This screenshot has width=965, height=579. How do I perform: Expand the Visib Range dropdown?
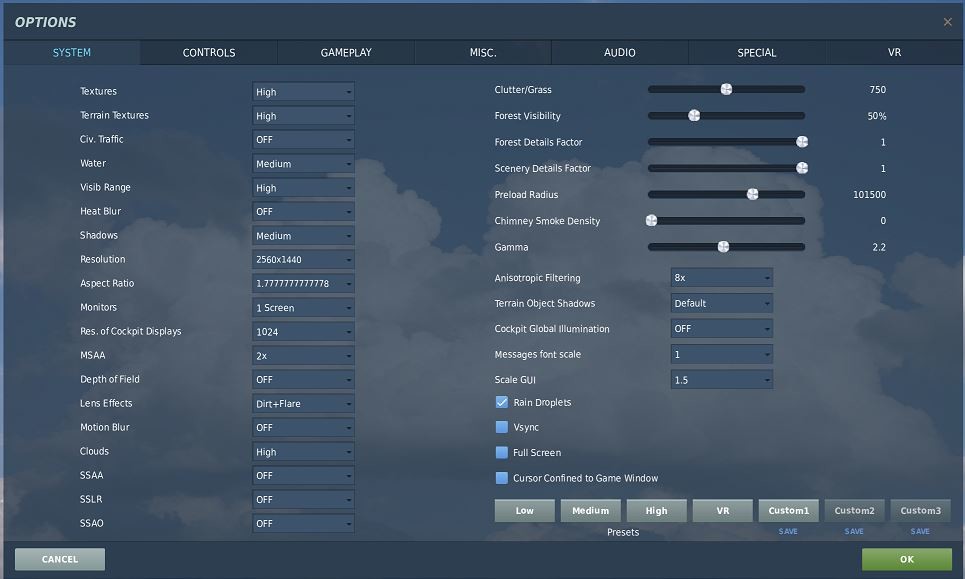point(303,188)
